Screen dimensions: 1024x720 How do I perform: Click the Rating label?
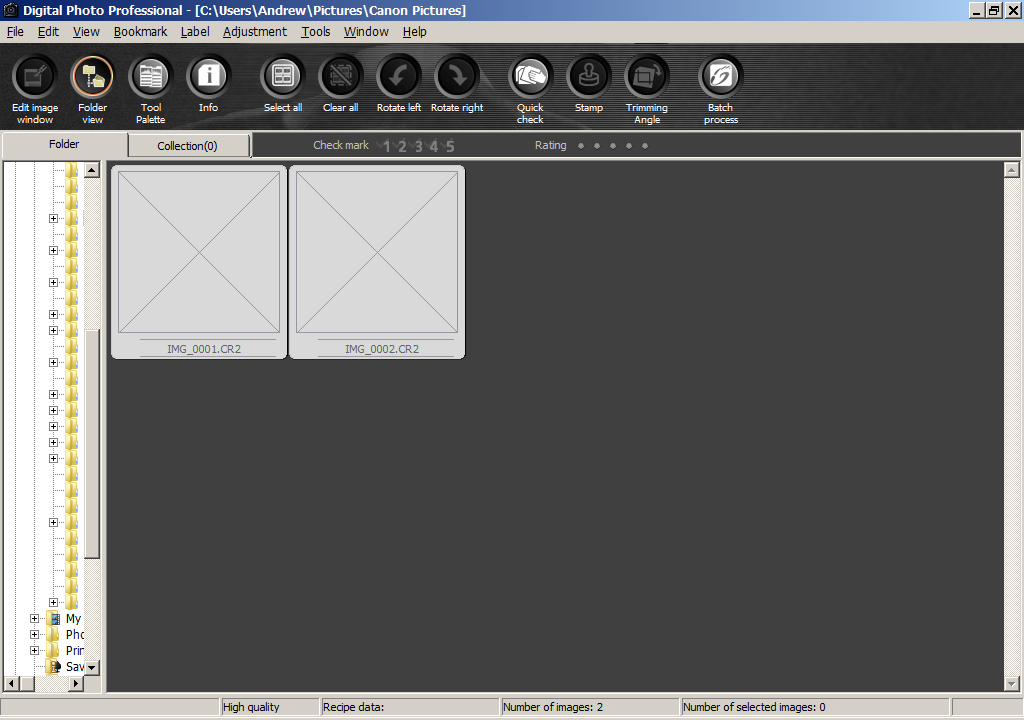[551, 145]
